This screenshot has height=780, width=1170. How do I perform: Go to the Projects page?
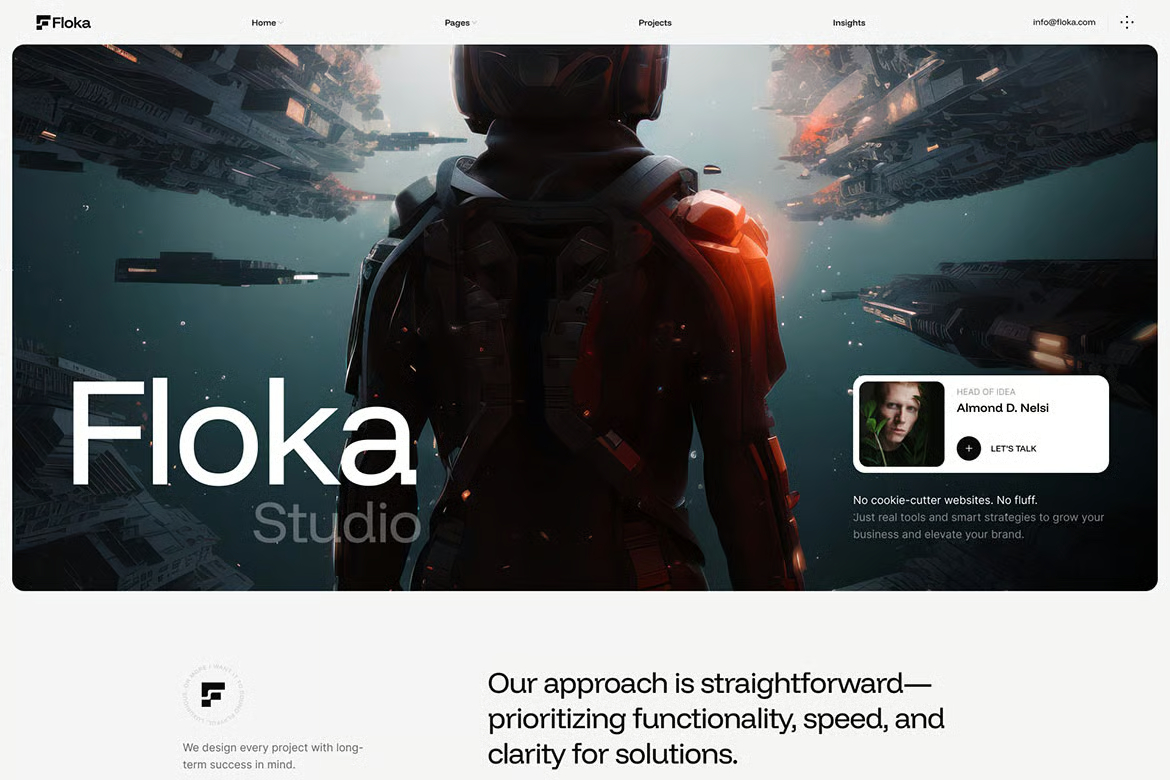tap(654, 23)
